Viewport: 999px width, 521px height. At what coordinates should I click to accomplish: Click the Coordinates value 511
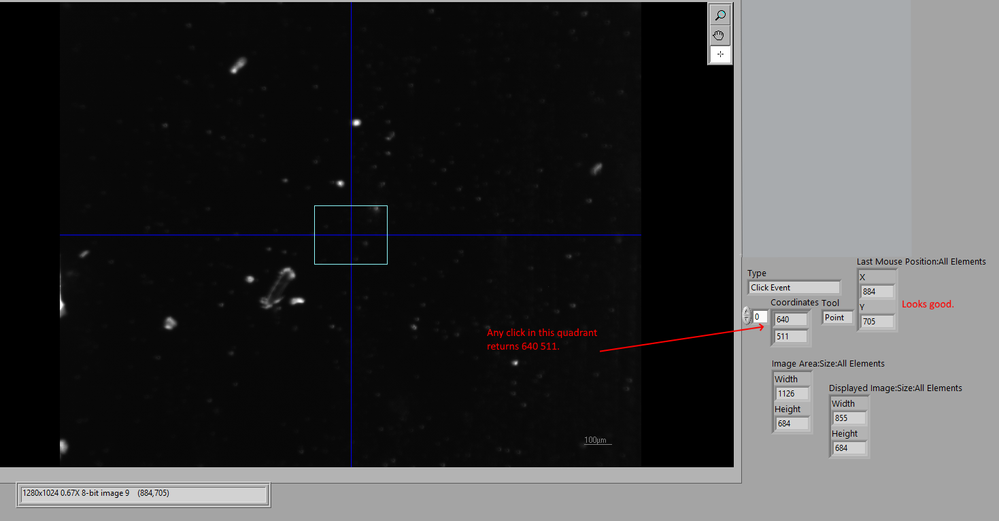[791, 336]
